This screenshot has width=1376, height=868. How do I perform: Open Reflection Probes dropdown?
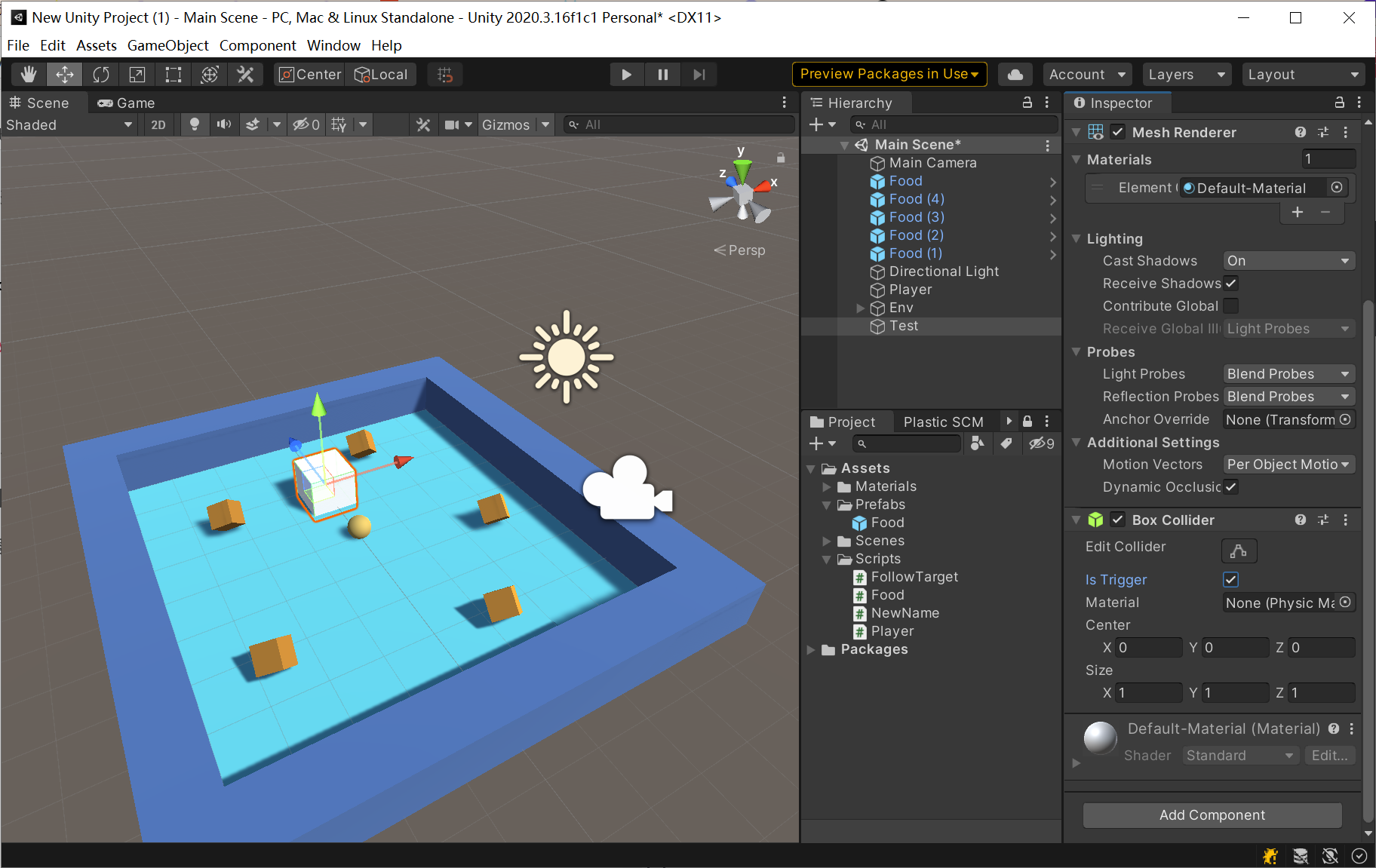[x=1288, y=397]
